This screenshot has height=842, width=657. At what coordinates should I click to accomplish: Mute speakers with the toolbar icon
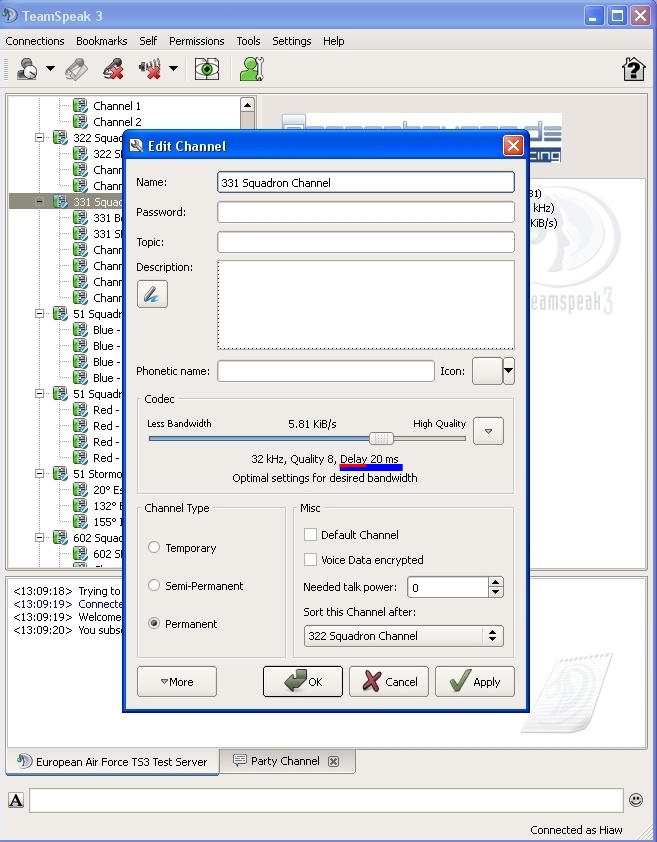150,69
